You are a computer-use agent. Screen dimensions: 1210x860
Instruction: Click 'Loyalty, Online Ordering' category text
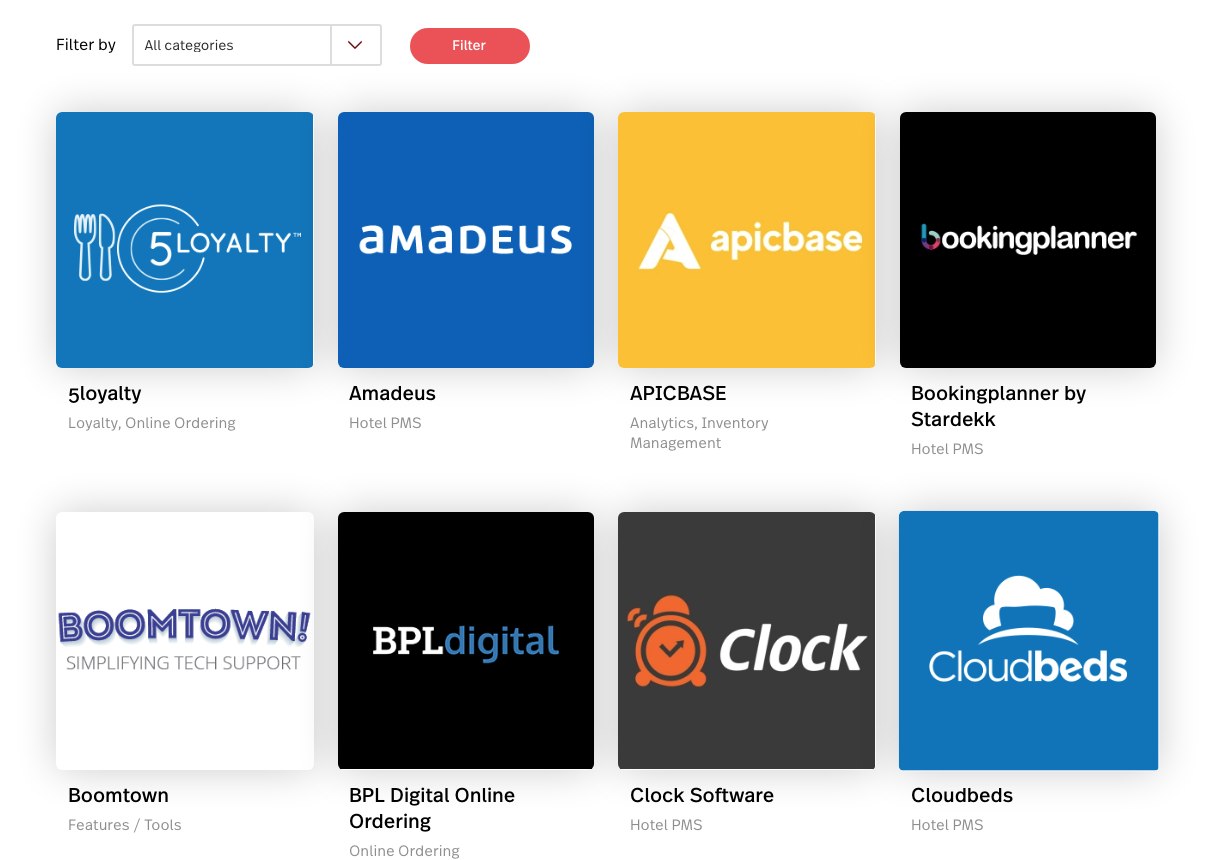pos(152,423)
